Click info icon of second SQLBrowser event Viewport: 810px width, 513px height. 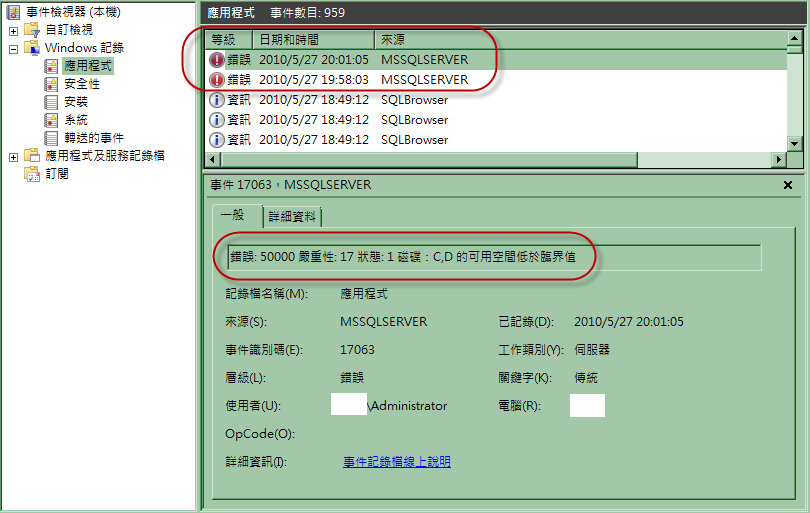(x=216, y=120)
